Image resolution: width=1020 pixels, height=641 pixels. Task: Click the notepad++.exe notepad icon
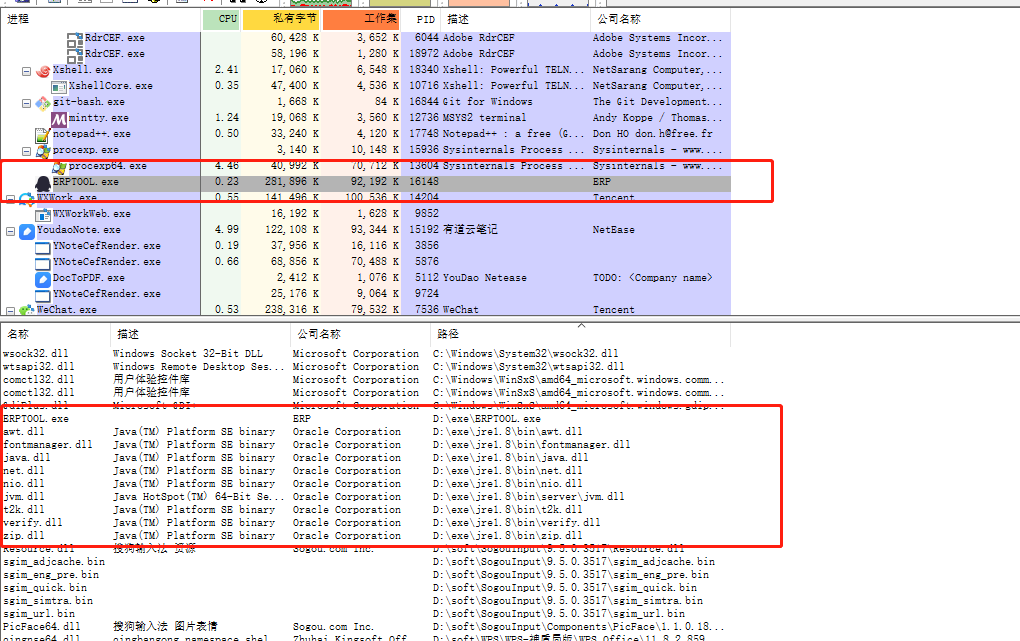pyautogui.click(x=43, y=134)
